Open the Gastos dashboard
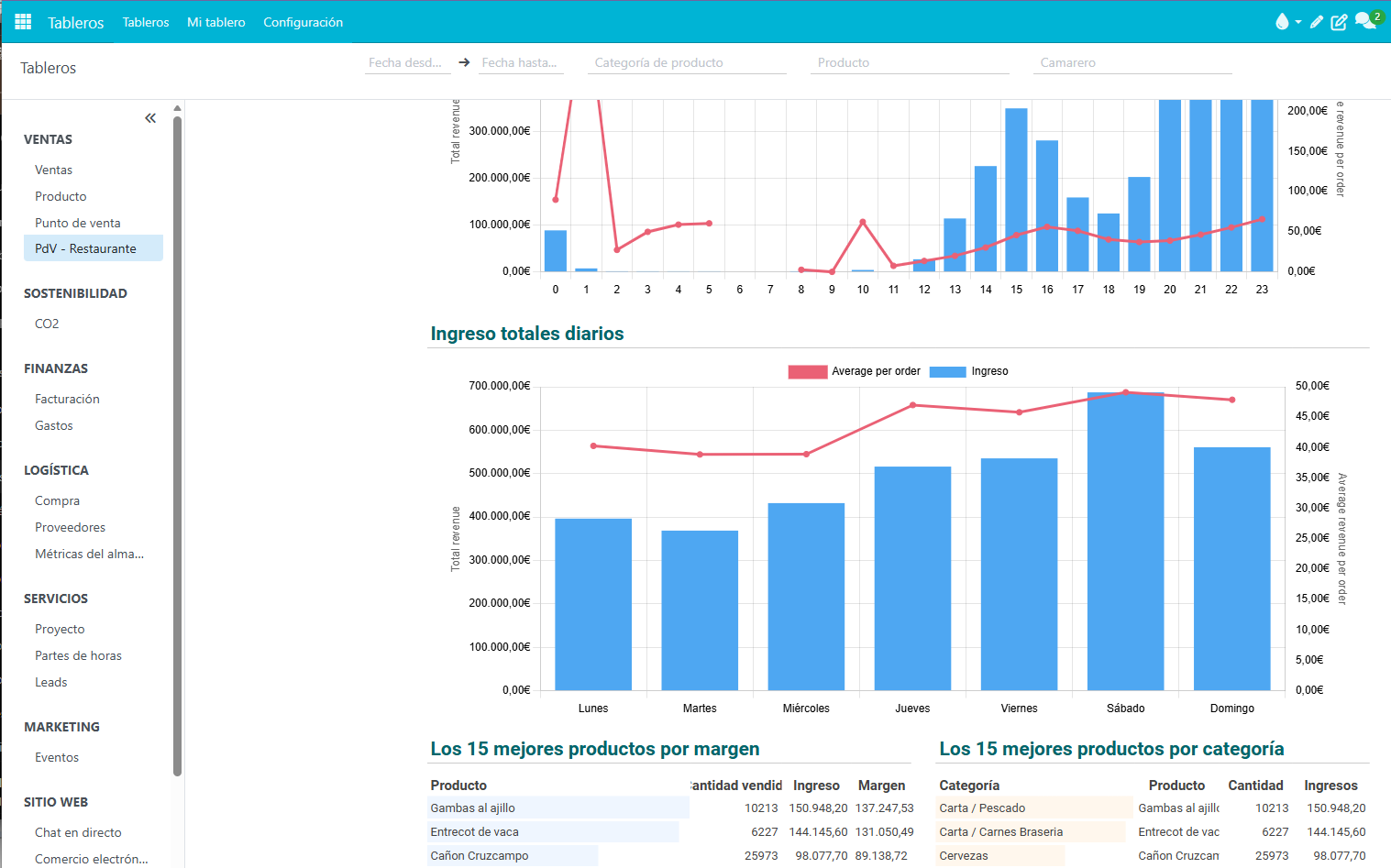The height and width of the screenshot is (868, 1391). pyautogui.click(x=94, y=425)
